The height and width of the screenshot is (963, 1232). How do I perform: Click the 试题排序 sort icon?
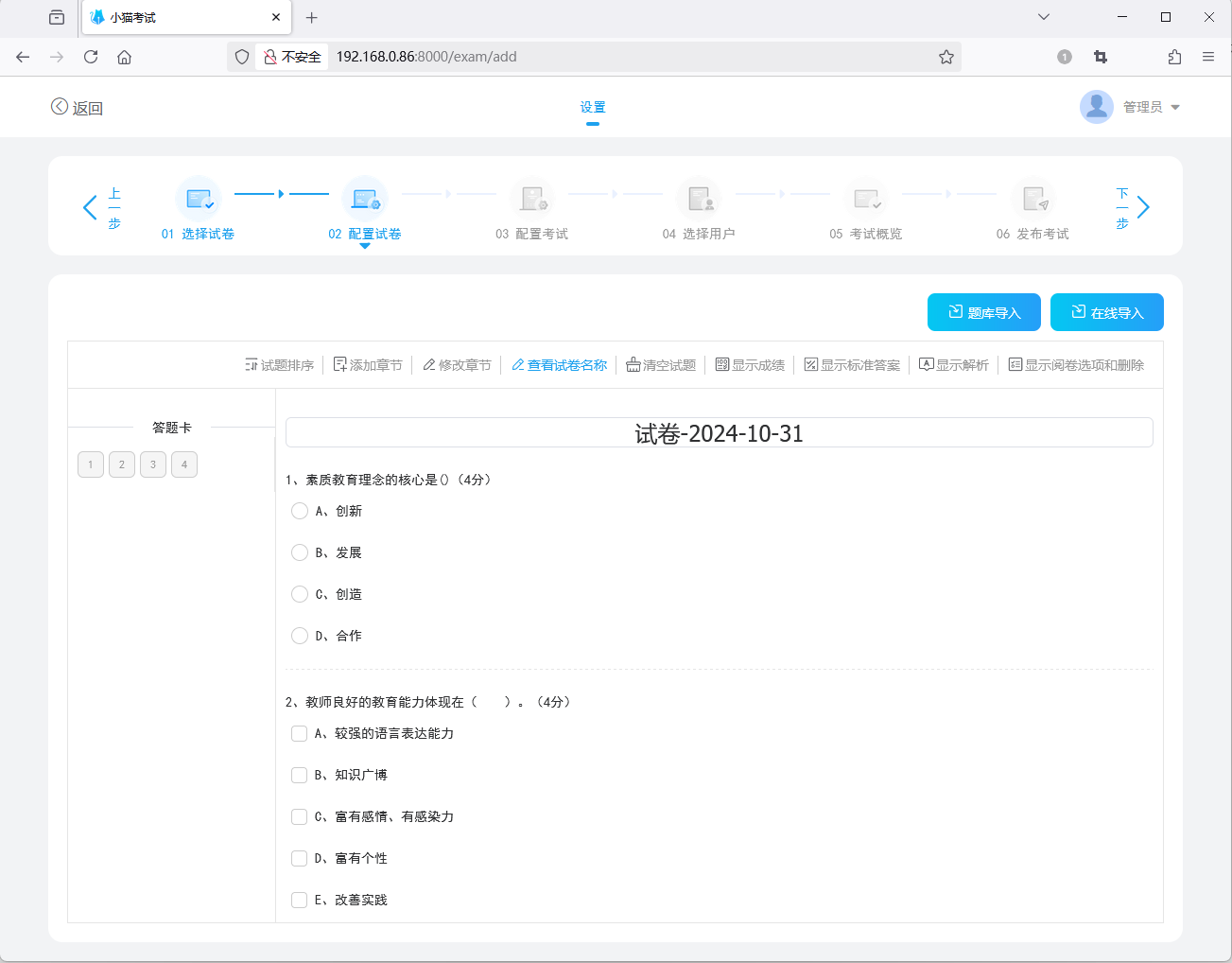click(252, 364)
